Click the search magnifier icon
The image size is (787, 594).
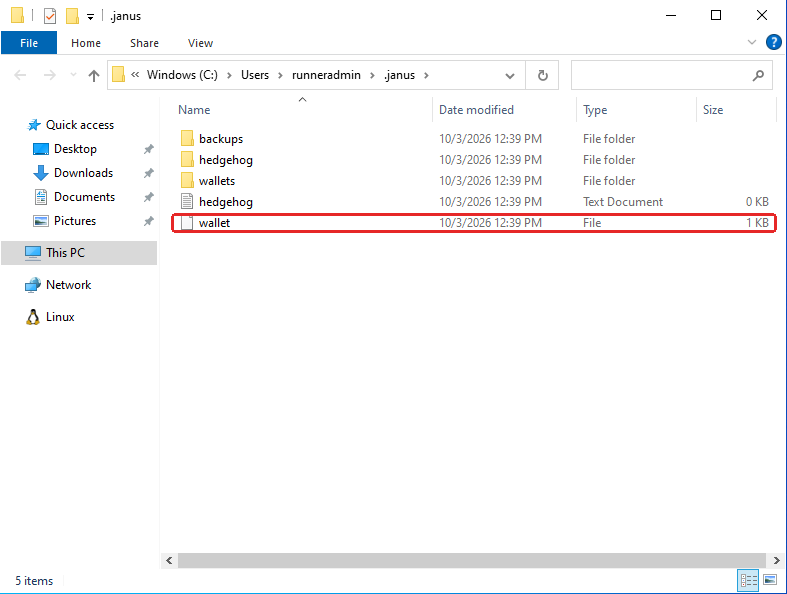758,75
